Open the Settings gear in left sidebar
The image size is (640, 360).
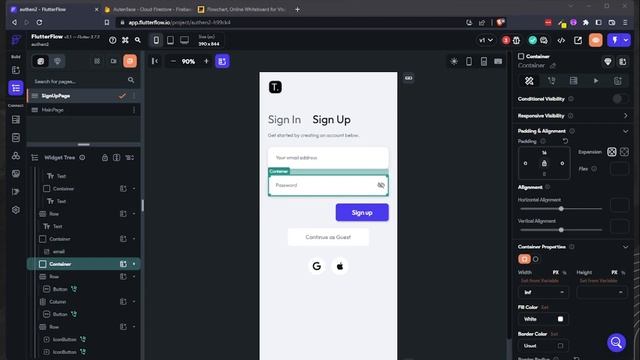click(x=16, y=210)
